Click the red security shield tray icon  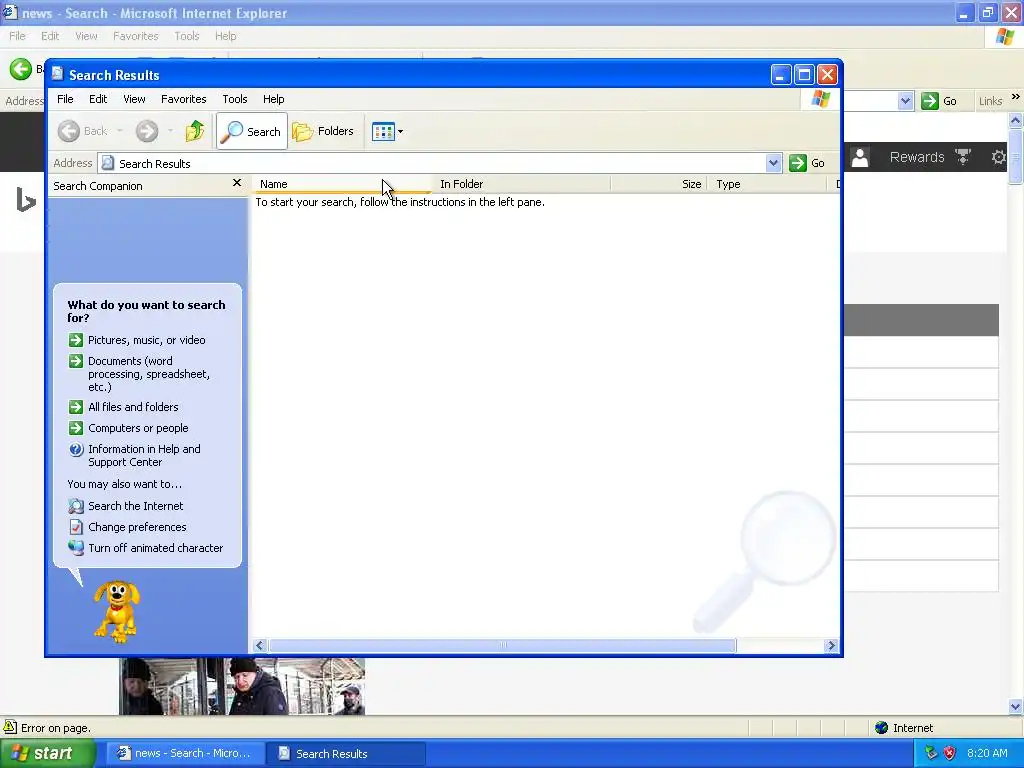[x=950, y=753]
